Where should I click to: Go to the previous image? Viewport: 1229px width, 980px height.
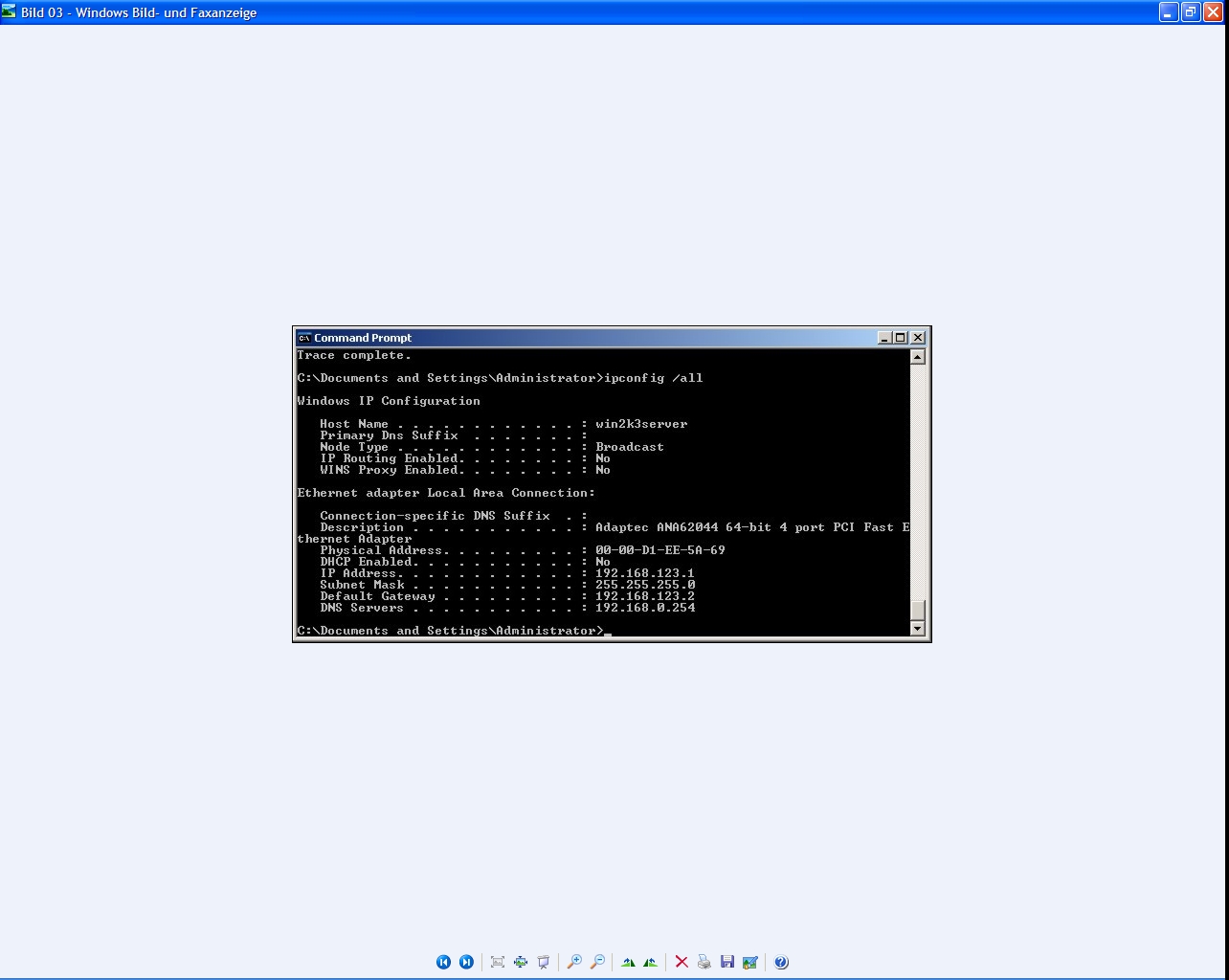[443, 962]
